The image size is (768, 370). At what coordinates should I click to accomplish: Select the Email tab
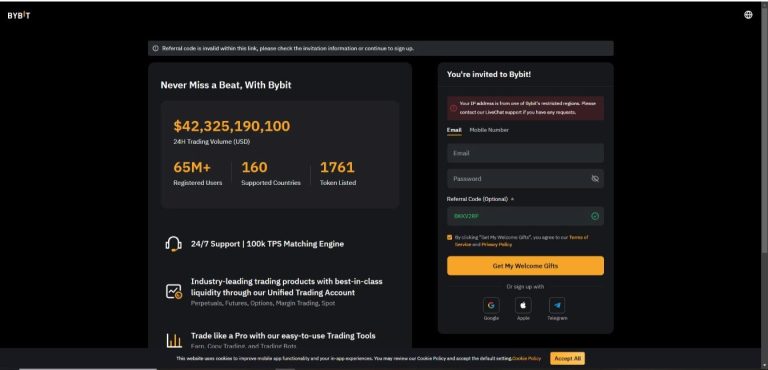tap(454, 130)
